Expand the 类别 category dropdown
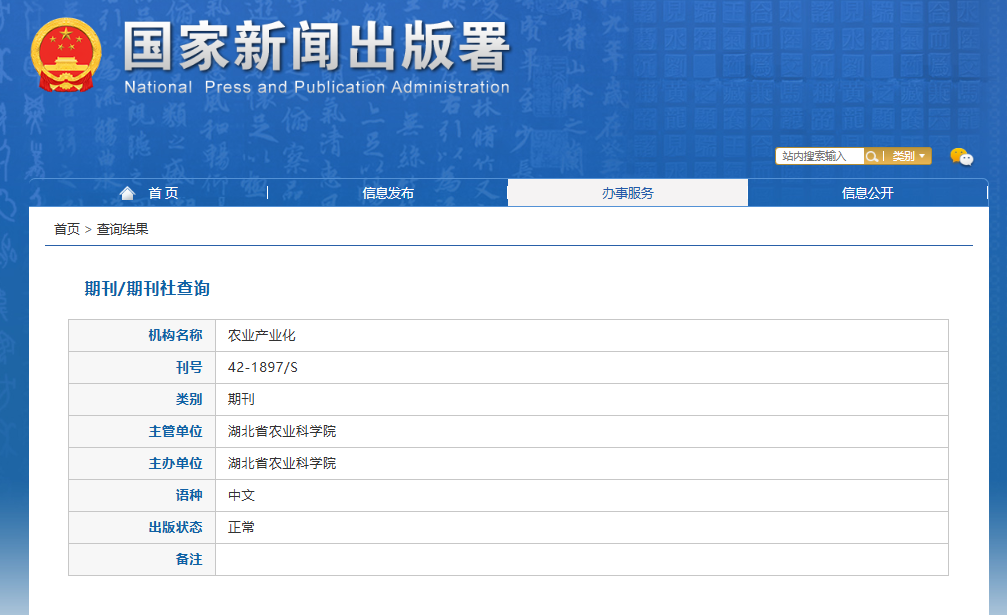The width and height of the screenshot is (1007, 615). 909,156
